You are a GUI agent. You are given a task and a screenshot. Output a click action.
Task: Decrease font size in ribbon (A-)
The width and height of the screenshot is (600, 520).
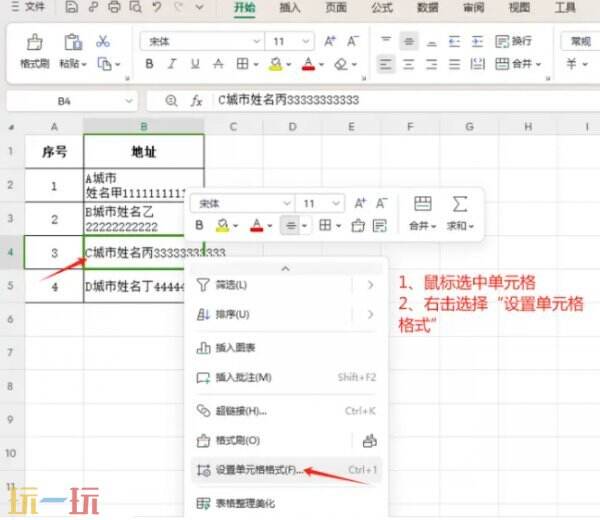(353, 41)
